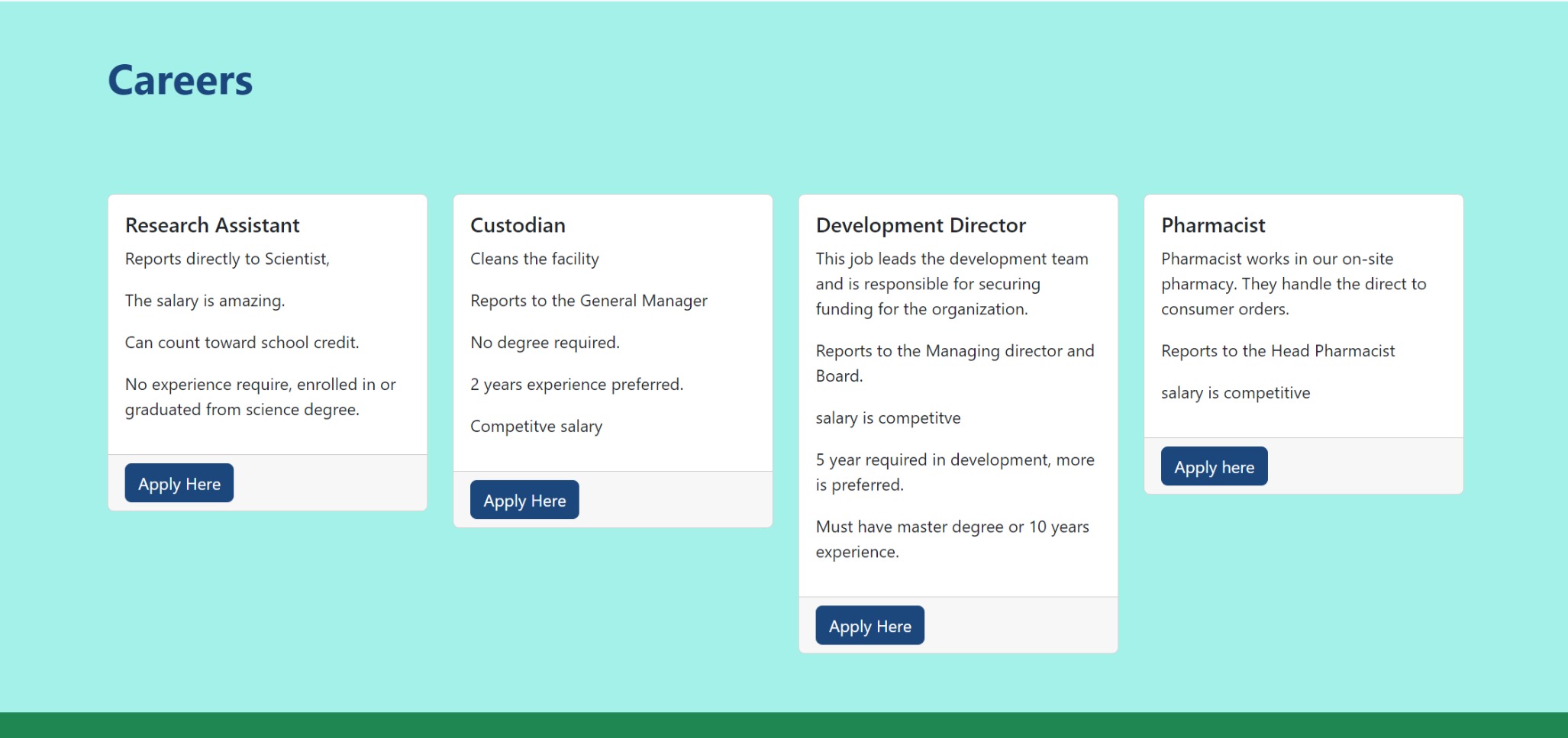The height and width of the screenshot is (738, 1568).
Task: Select 'Reports to the General Manager' text
Action: coord(589,301)
